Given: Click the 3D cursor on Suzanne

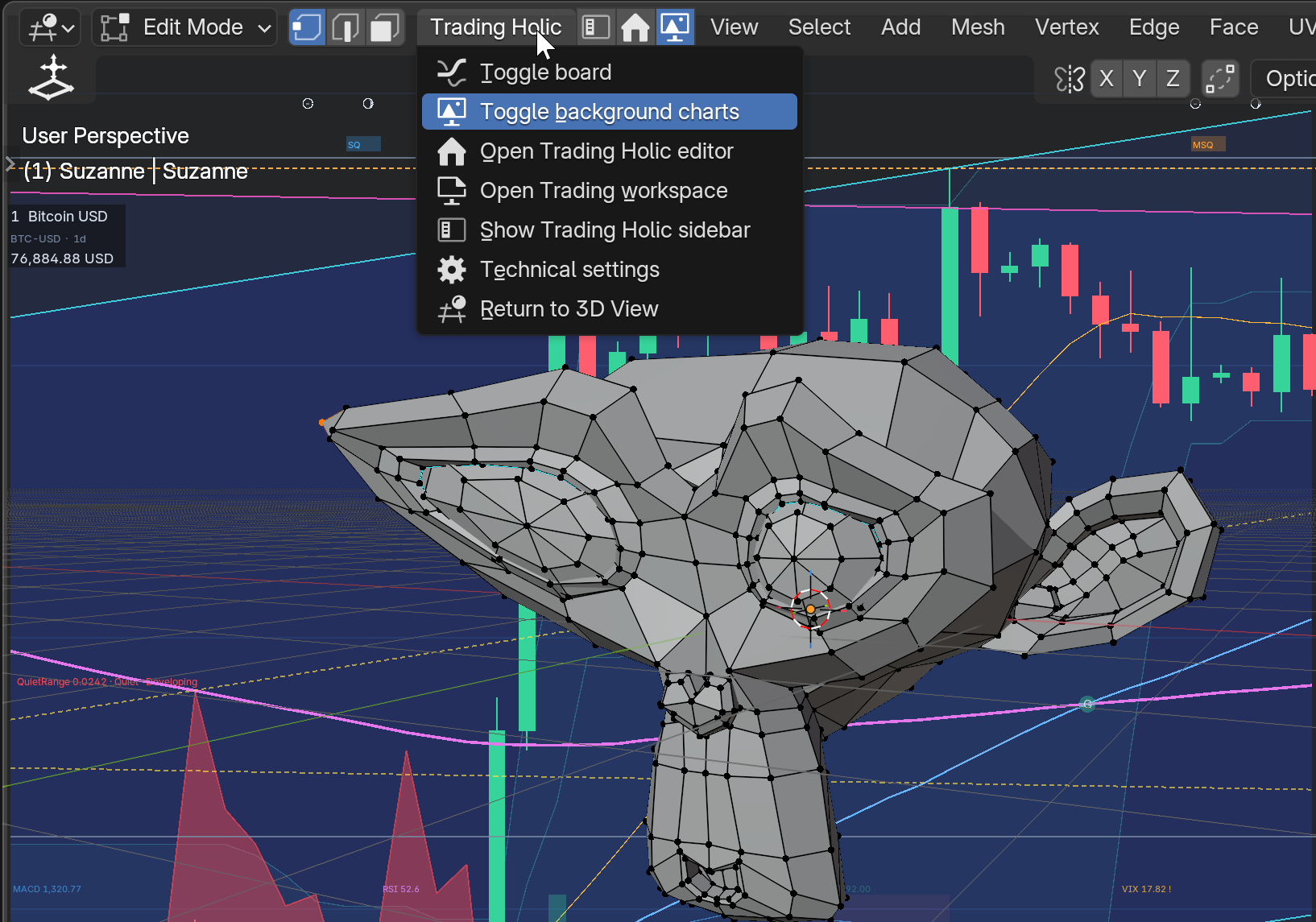Looking at the screenshot, I should click(810, 609).
